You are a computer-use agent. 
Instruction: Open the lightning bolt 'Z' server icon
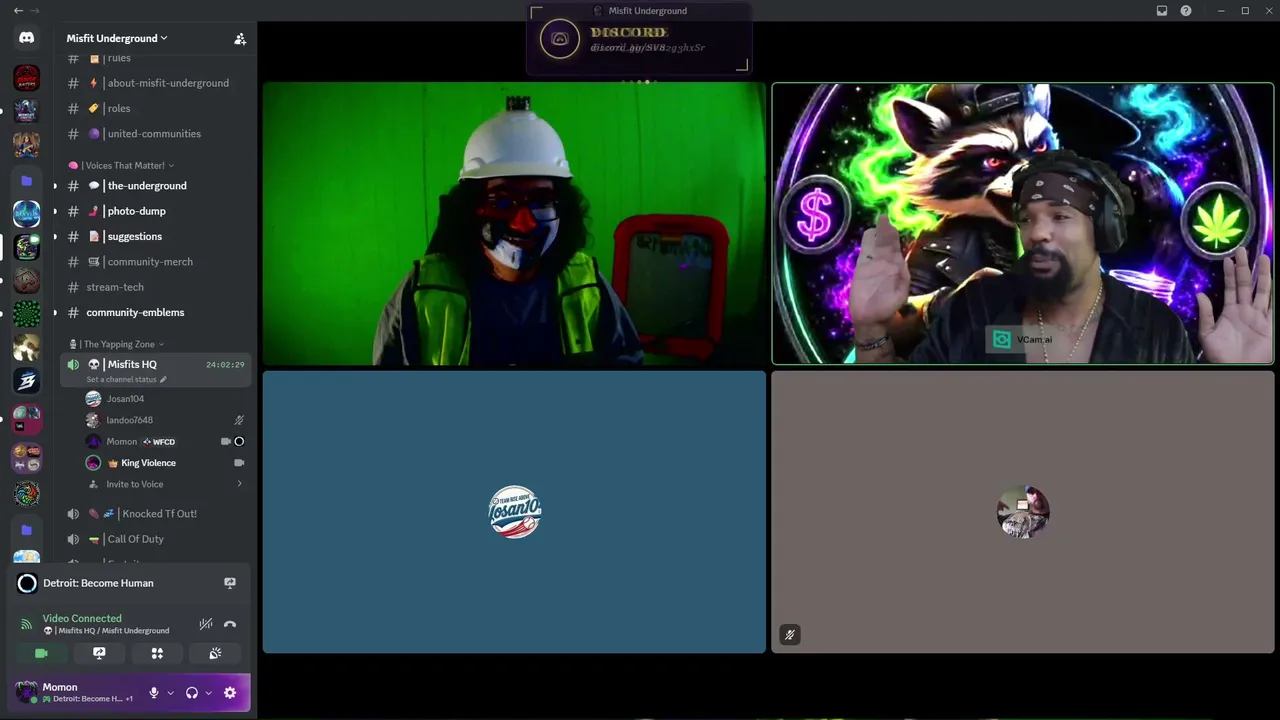pyautogui.click(x=27, y=381)
